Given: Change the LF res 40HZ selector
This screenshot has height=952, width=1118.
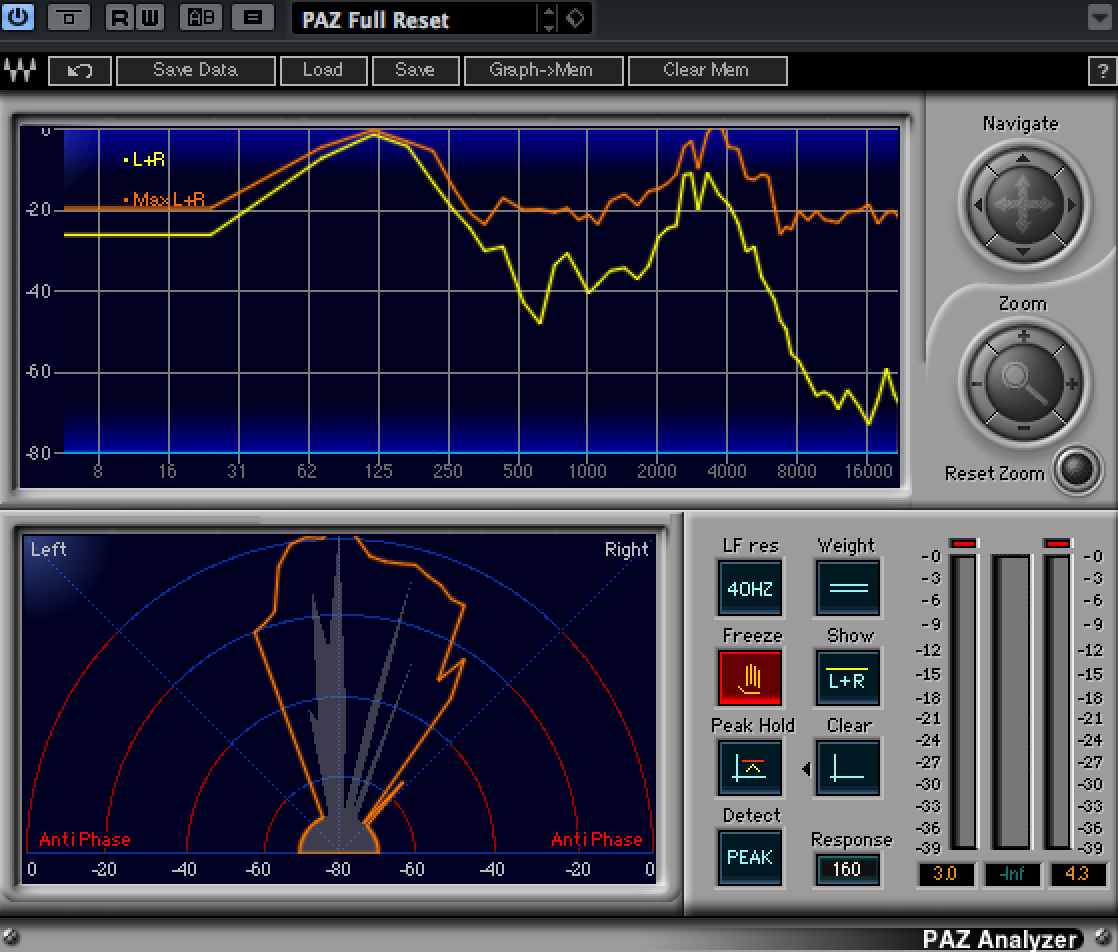Looking at the screenshot, I should pyautogui.click(x=750, y=588).
